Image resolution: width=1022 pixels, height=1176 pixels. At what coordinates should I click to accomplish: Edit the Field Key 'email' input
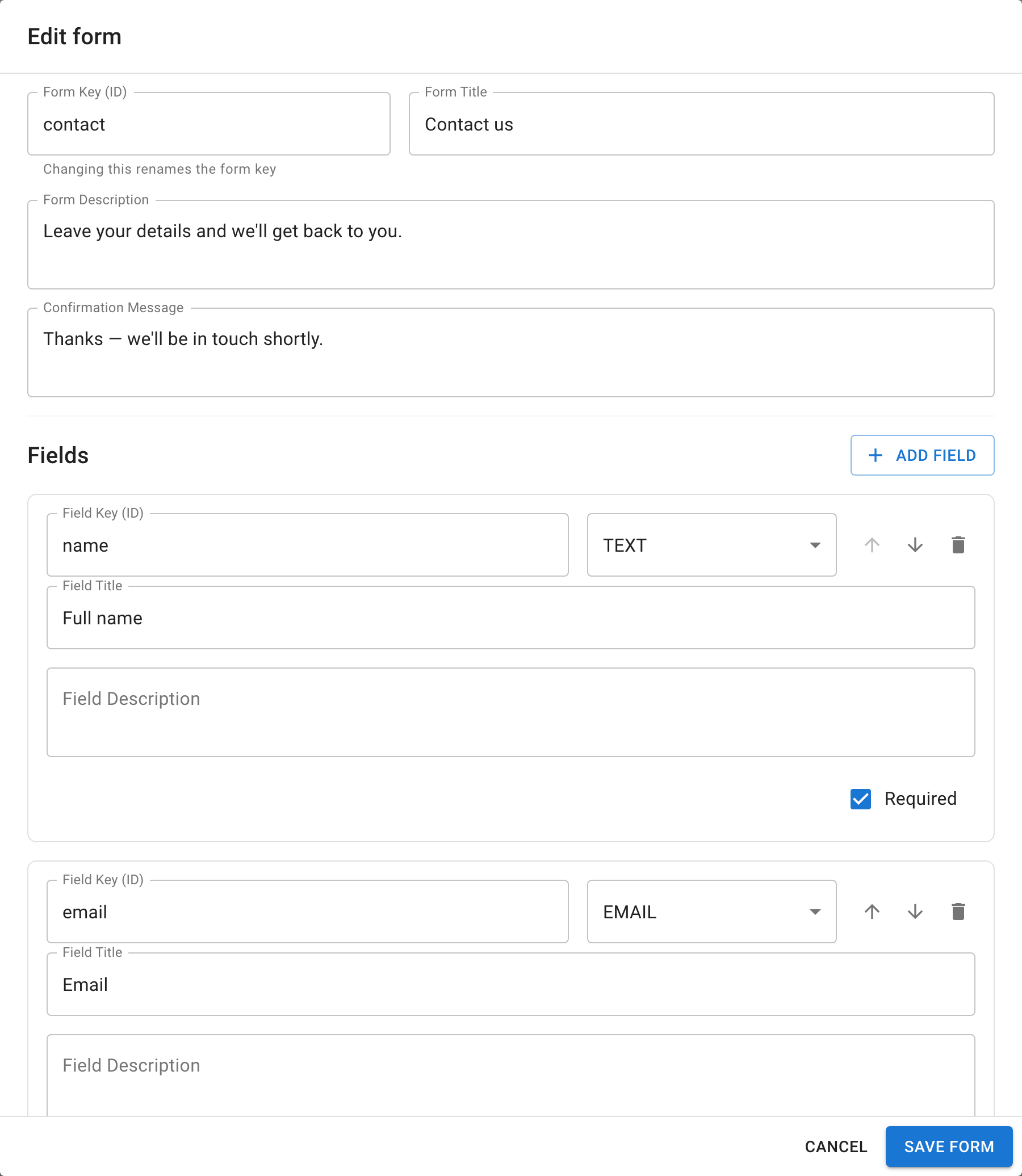coord(307,912)
